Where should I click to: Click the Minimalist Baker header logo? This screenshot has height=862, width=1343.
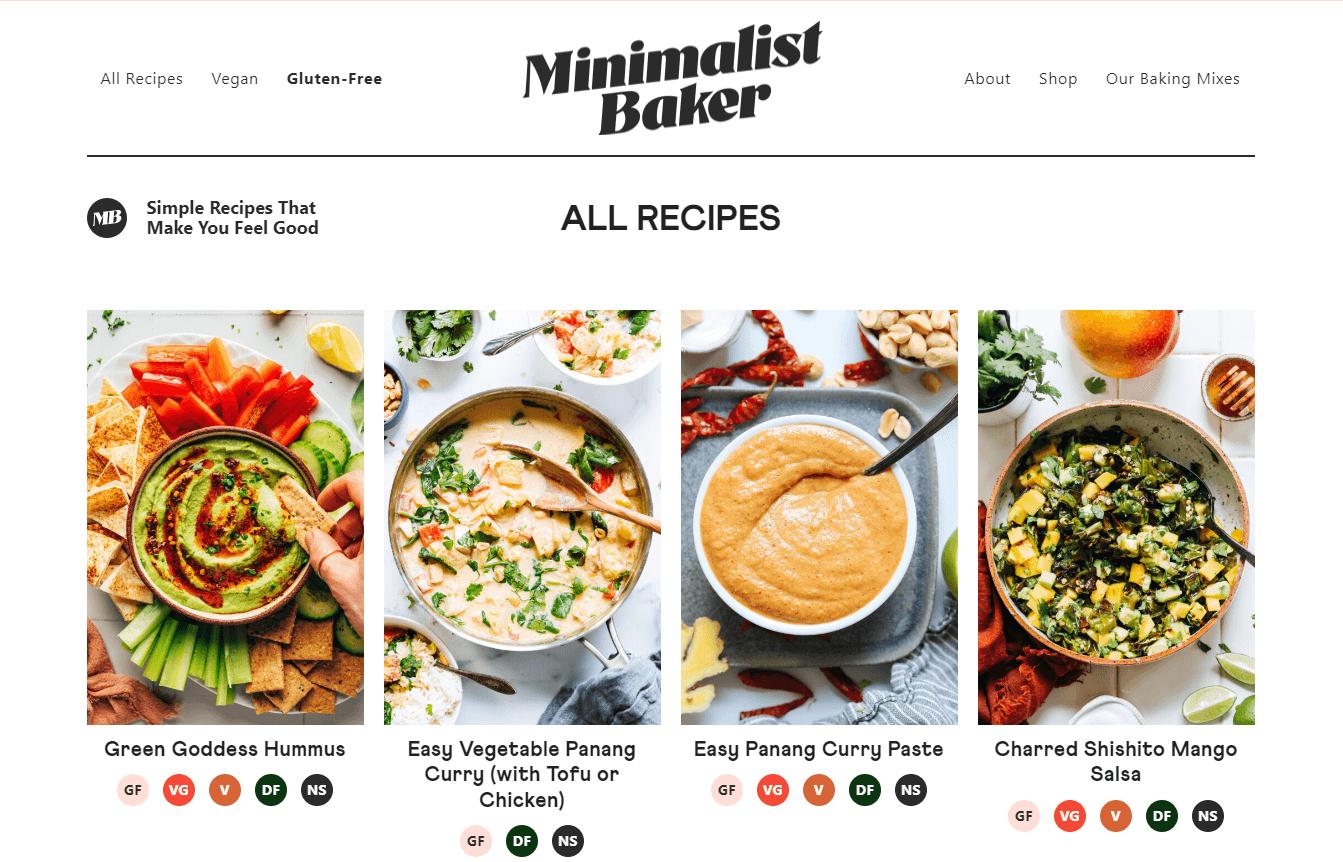coord(672,78)
